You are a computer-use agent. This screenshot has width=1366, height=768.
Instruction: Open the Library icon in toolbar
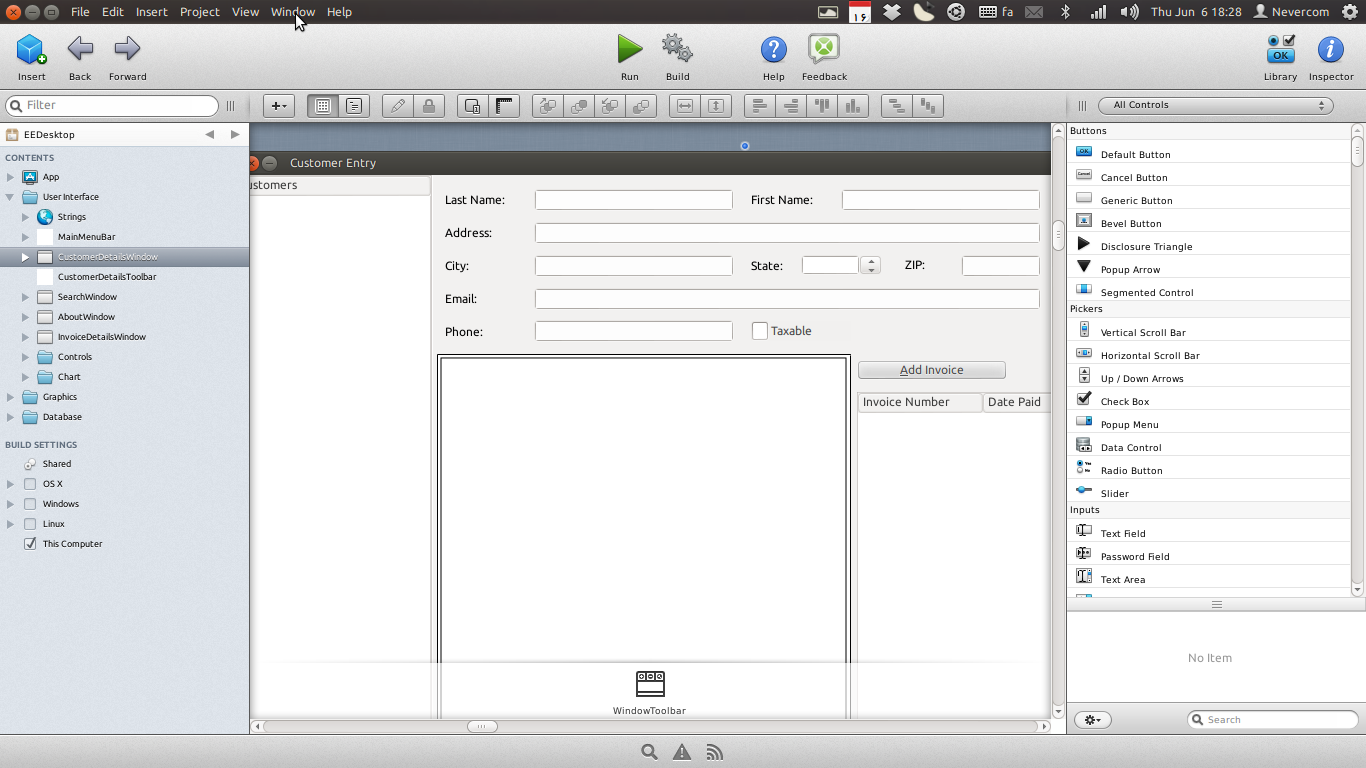click(x=1280, y=49)
